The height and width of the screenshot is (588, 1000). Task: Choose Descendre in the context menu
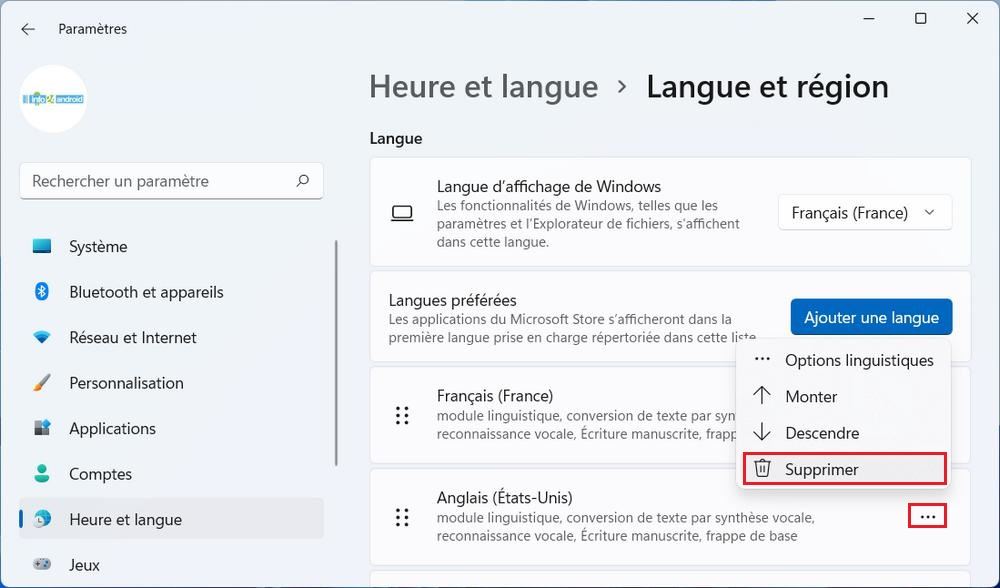tap(821, 433)
